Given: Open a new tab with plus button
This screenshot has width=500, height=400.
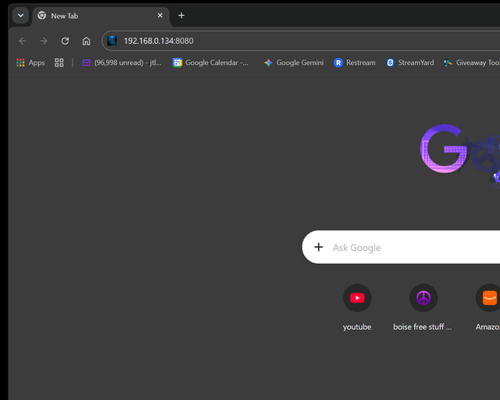Looking at the screenshot, I should [x=181, y=15].
